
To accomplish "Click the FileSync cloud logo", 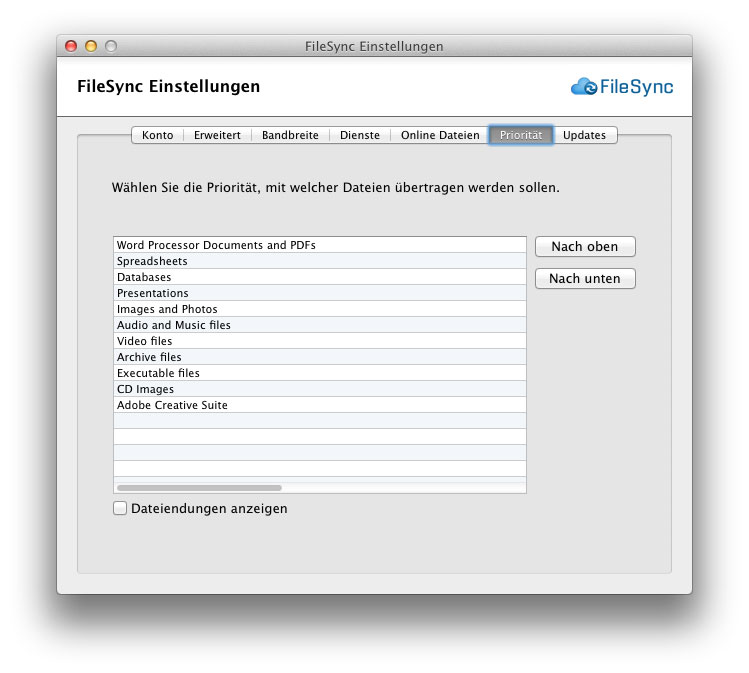I will pyautogui.click(x=622, y=86).
